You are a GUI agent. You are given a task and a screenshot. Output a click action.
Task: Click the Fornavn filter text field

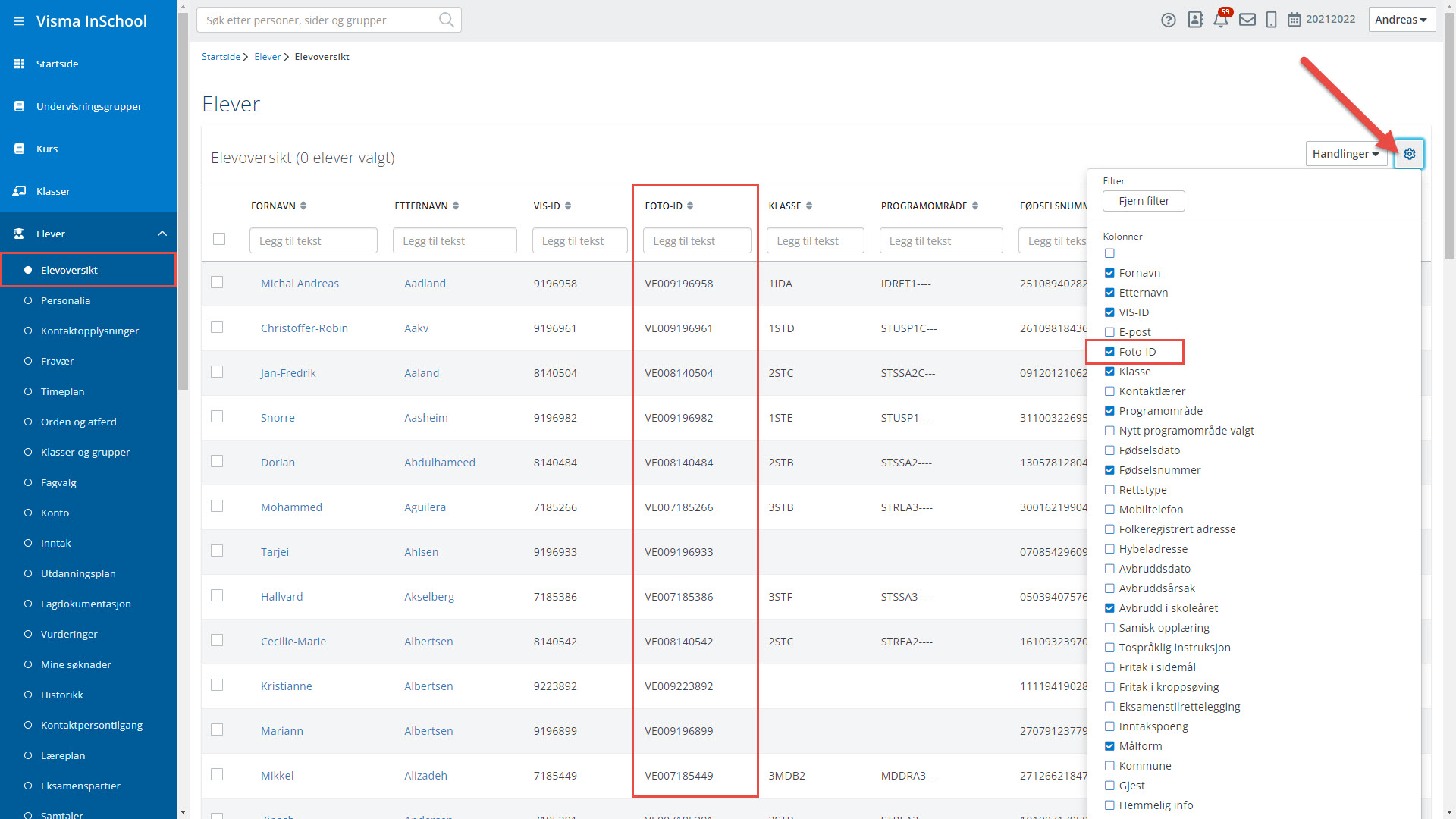tap(313, 240)
